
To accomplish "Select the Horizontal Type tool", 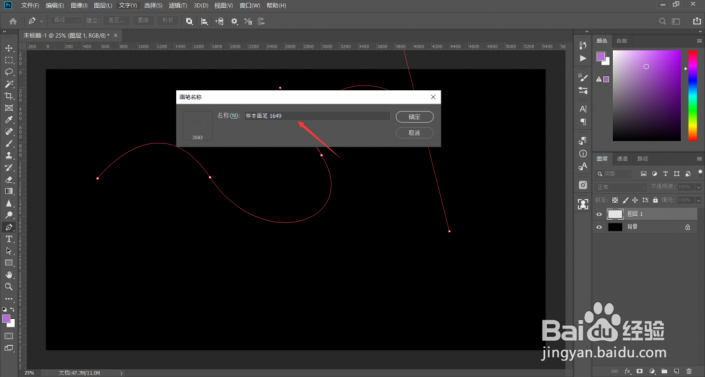I will point(9,239).
